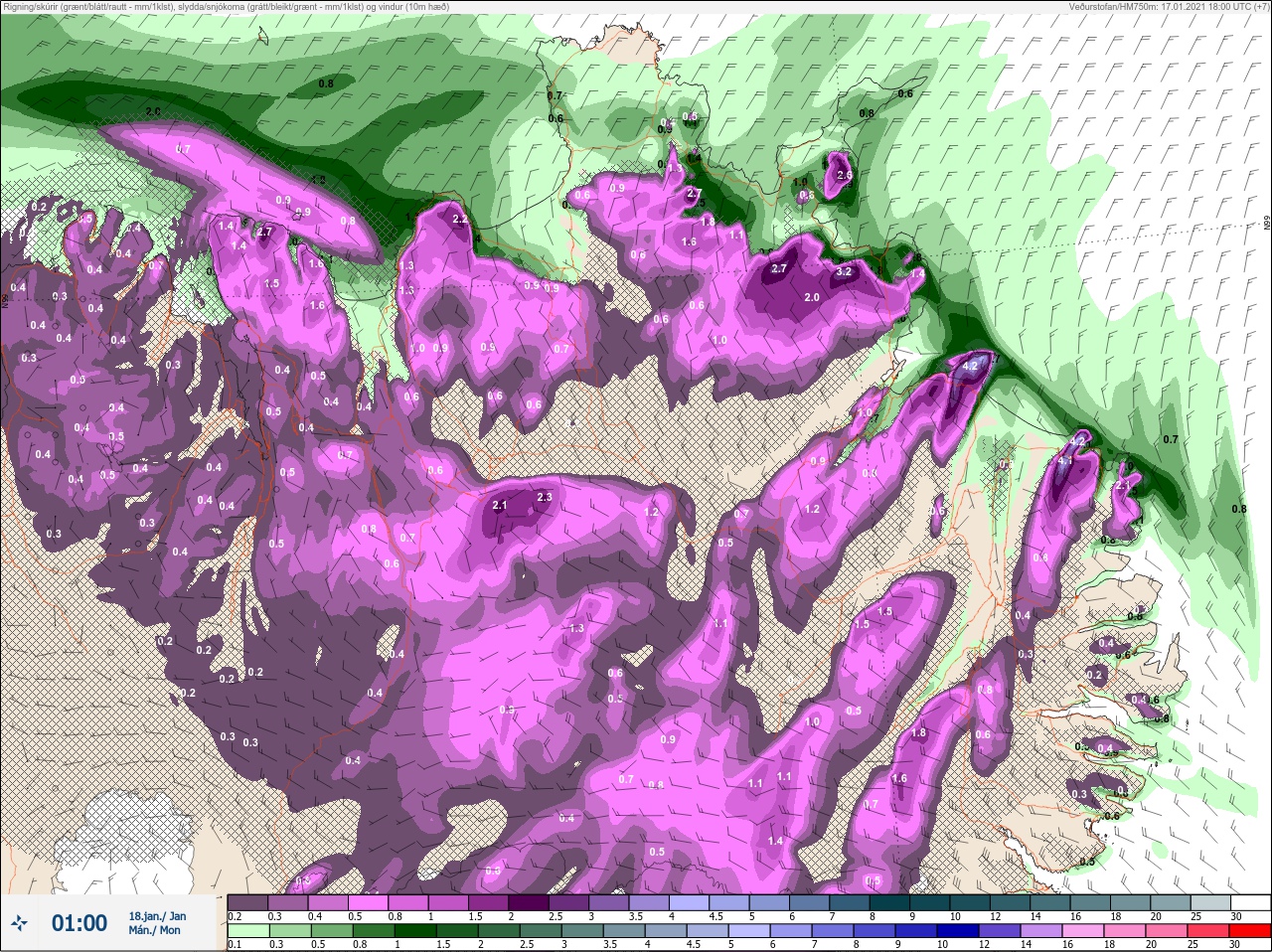Click the 3.2 precipitation value on the map
Image resolution: width=1272 pixels, height=952 pixels.
point(845,271)
